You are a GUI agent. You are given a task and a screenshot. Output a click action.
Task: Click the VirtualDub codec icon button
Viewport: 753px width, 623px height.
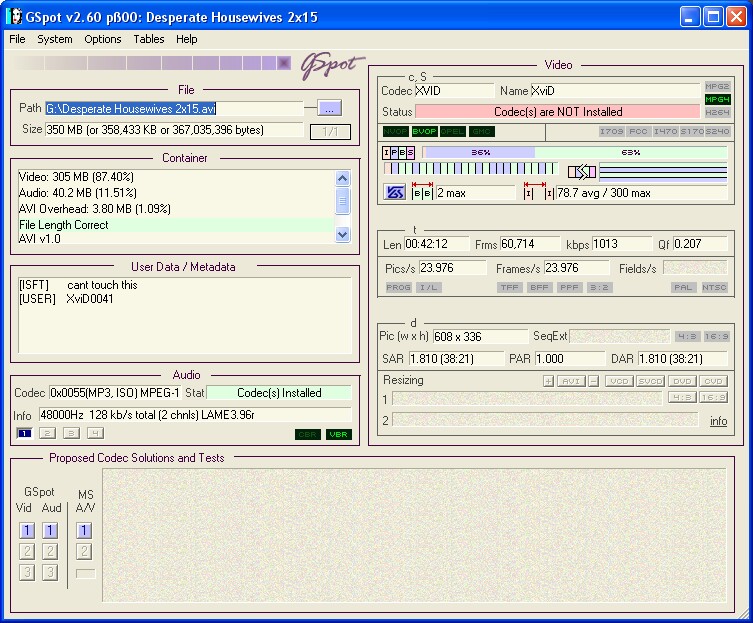[394, 193]
